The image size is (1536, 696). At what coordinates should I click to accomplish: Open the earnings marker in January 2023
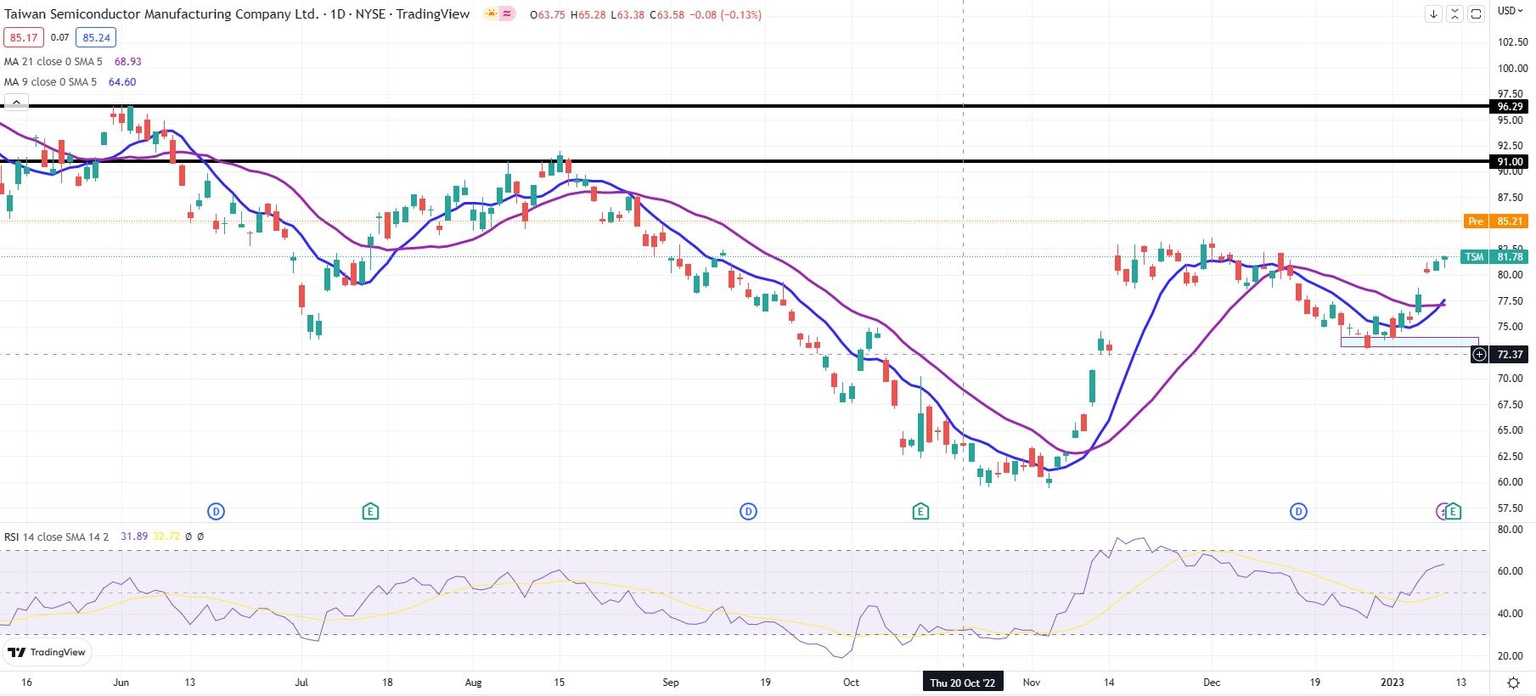pyautogui.click(x=1454, y=511)
